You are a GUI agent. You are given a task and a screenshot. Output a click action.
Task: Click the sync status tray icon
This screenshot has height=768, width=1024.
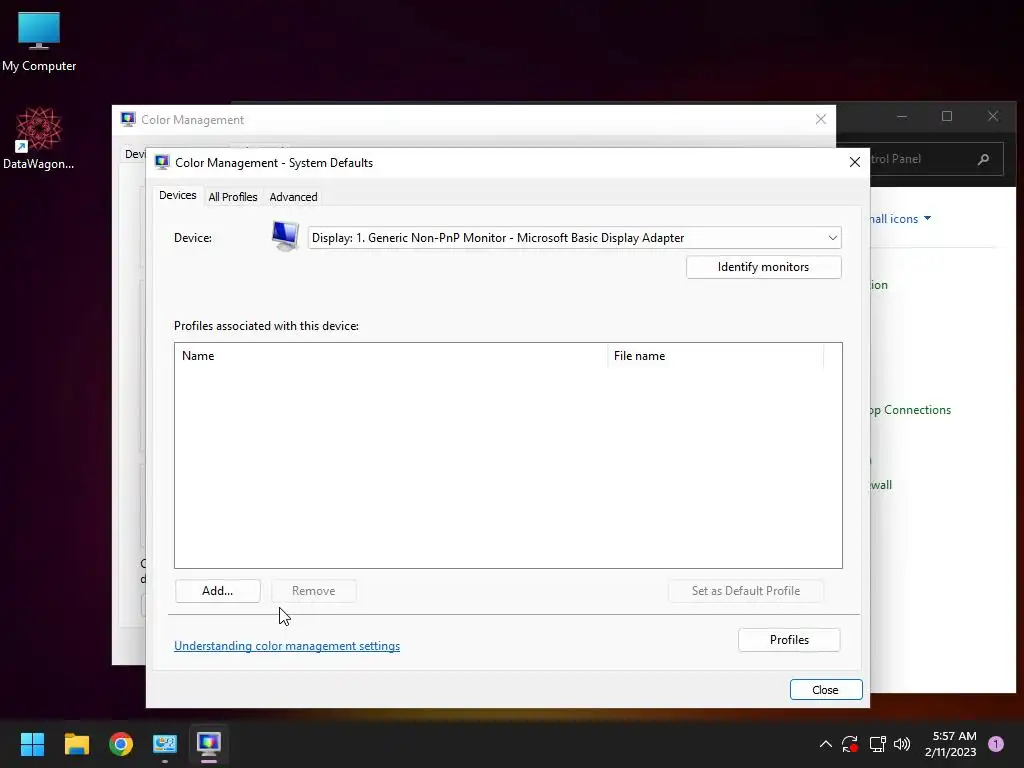pos(850,744)
